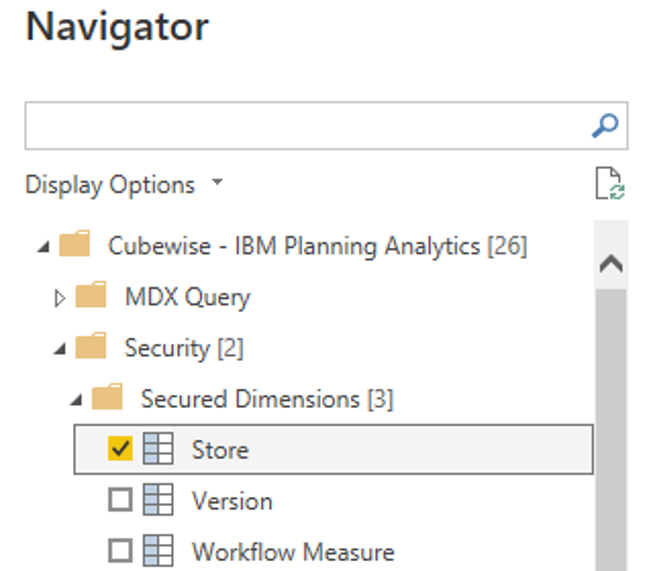
Task: Uncheck the Store checkbox
Action: (x=120, y=448)
